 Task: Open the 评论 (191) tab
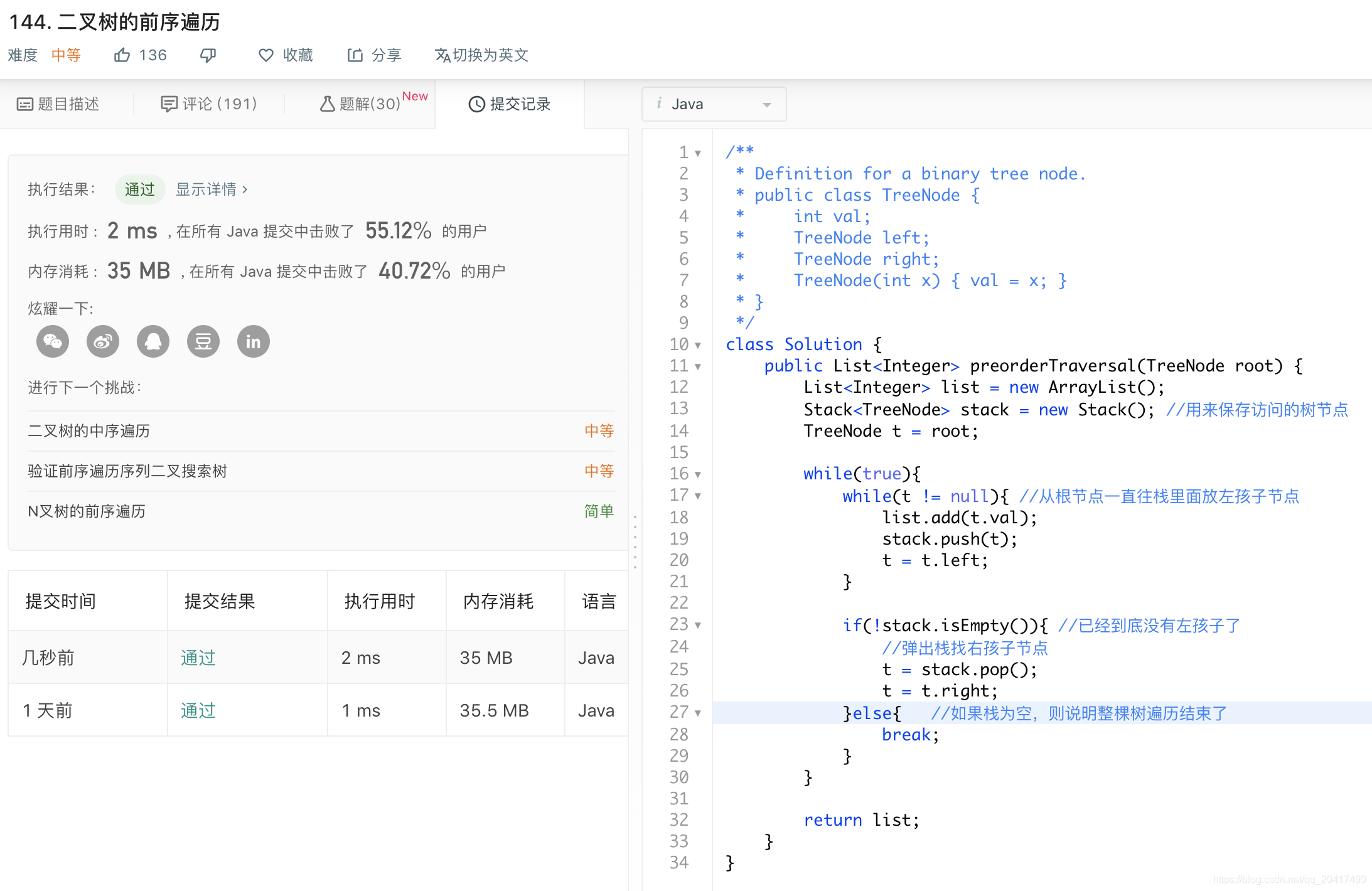(x=210, y=104)
